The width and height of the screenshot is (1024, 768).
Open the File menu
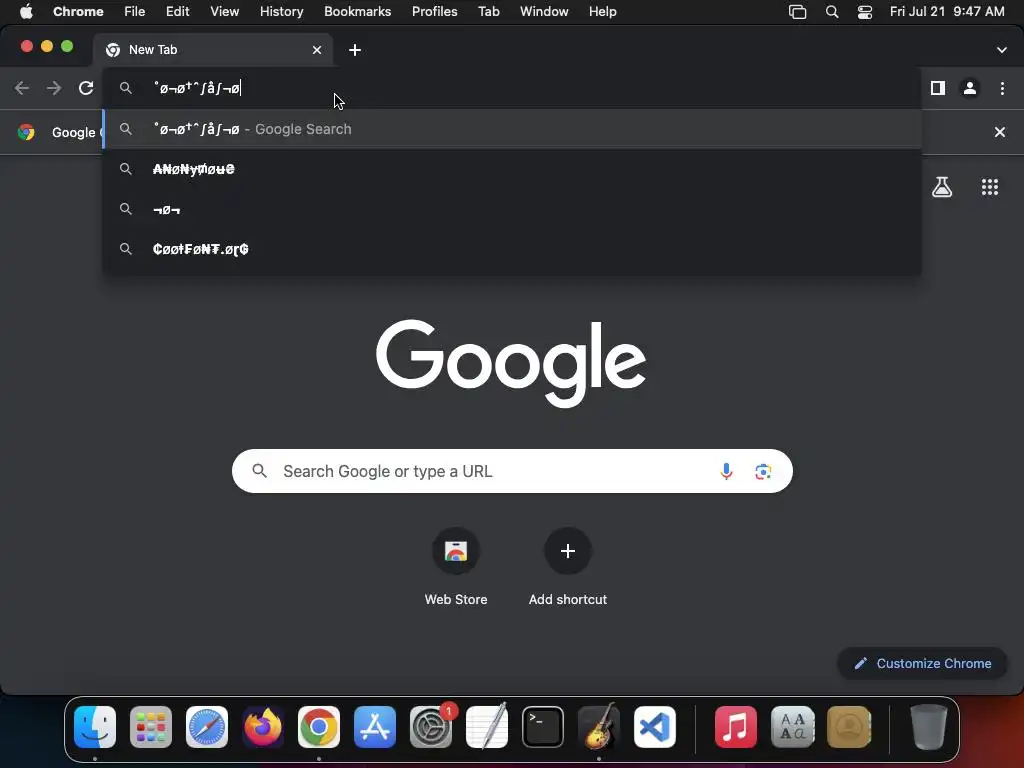(x=135, y=12)
